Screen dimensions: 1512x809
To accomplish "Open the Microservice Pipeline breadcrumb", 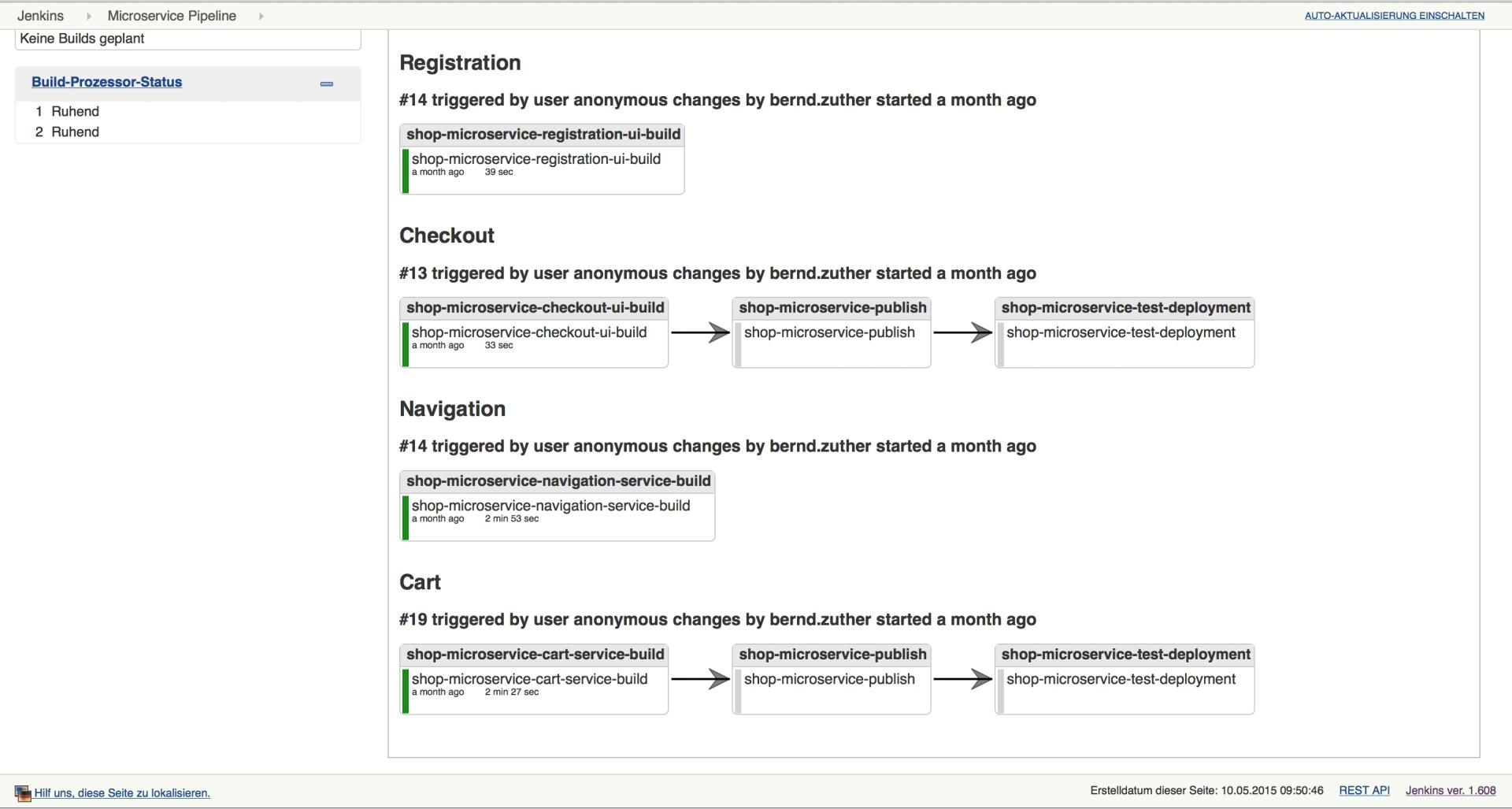I will tap(172, 16).
